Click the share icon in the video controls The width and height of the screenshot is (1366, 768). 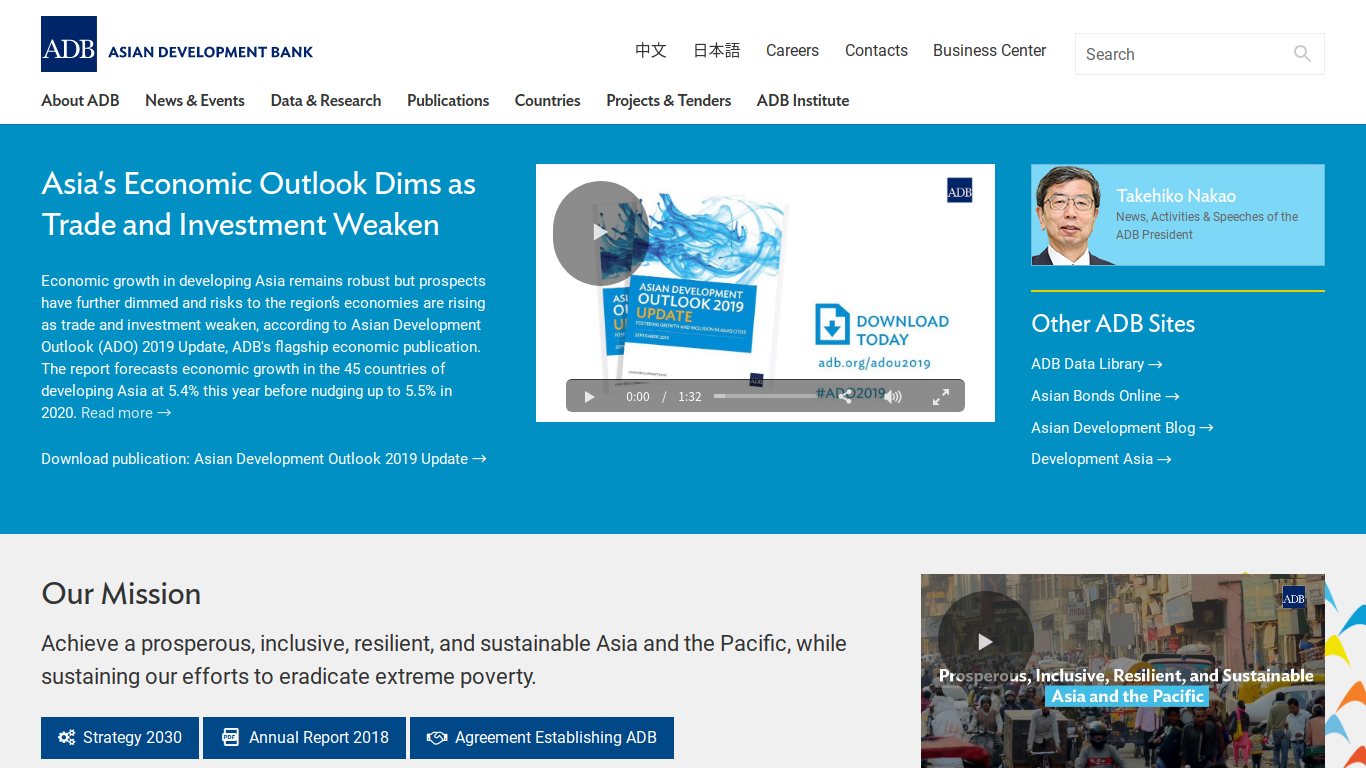(845, 397)
